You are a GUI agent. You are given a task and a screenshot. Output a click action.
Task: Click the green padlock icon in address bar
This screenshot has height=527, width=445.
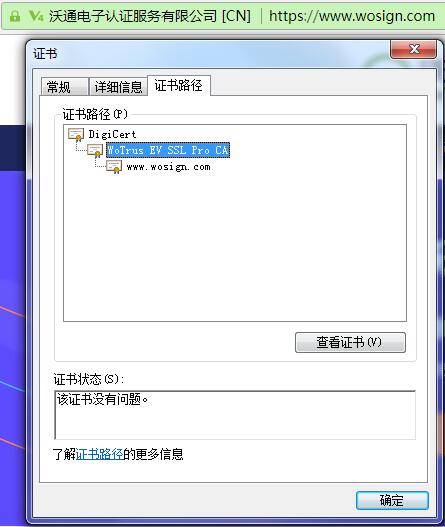[x=14, y=16]
